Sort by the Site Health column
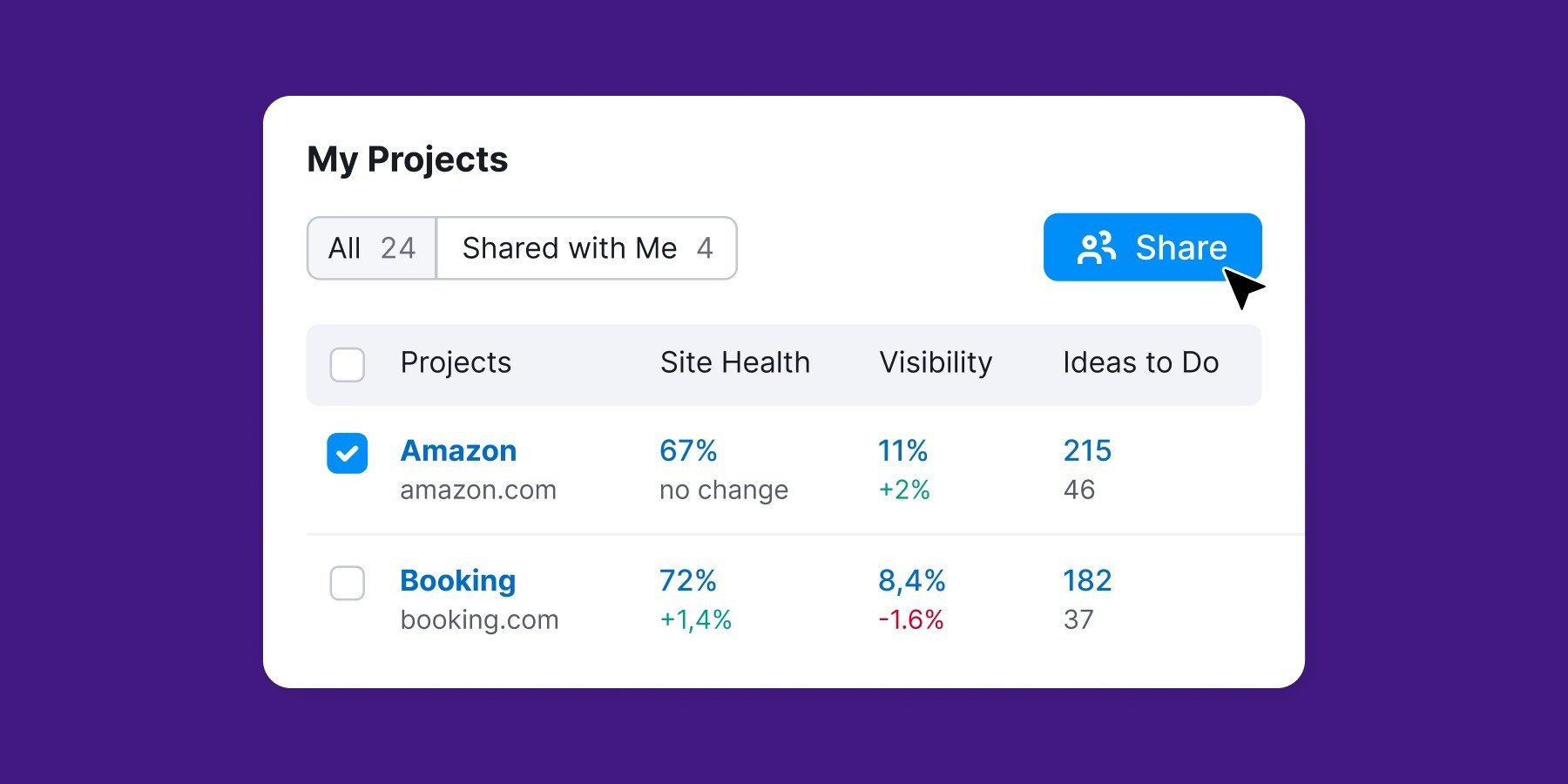Screen dimensions: 1568x784 (x=734, y=362)
